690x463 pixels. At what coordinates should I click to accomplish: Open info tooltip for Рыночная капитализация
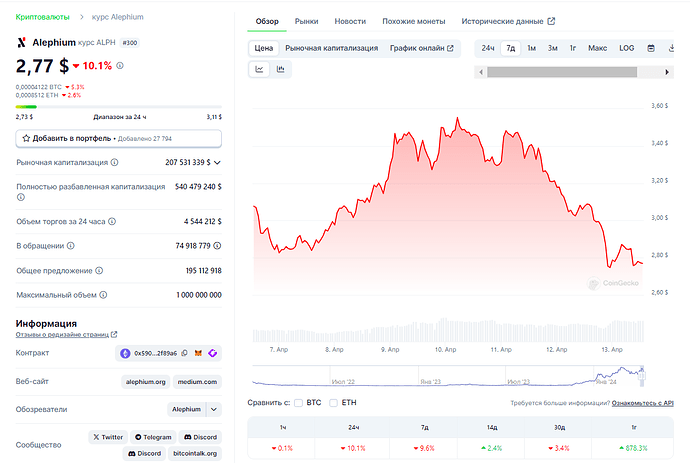click(x=114, y=162)
